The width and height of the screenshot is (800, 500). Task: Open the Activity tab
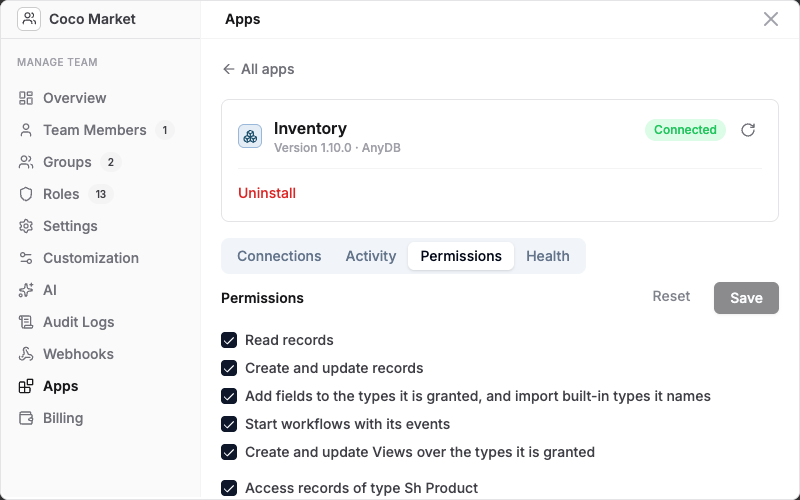coord(371,256)
